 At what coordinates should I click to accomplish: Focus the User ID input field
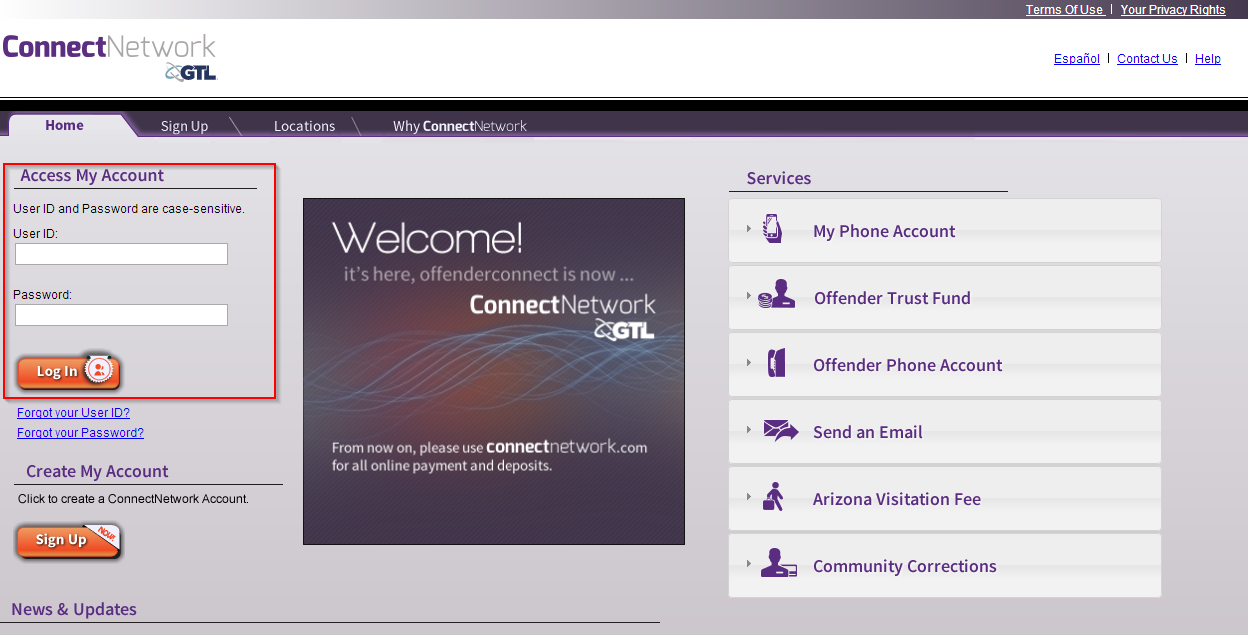coord(121,254)
